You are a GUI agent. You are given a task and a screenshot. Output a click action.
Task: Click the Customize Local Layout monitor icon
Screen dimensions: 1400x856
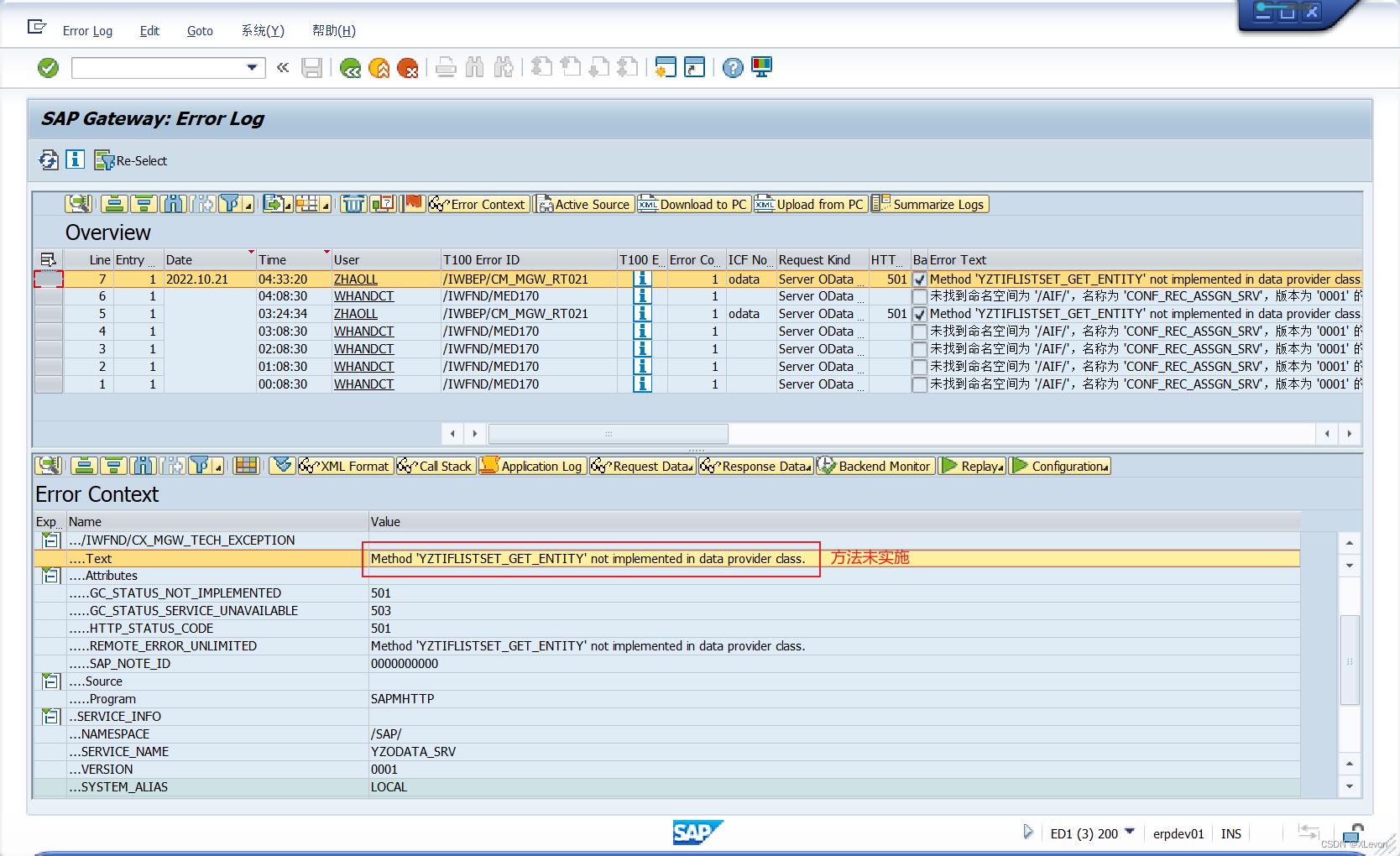pyautogui.click(x=761, y=67)
